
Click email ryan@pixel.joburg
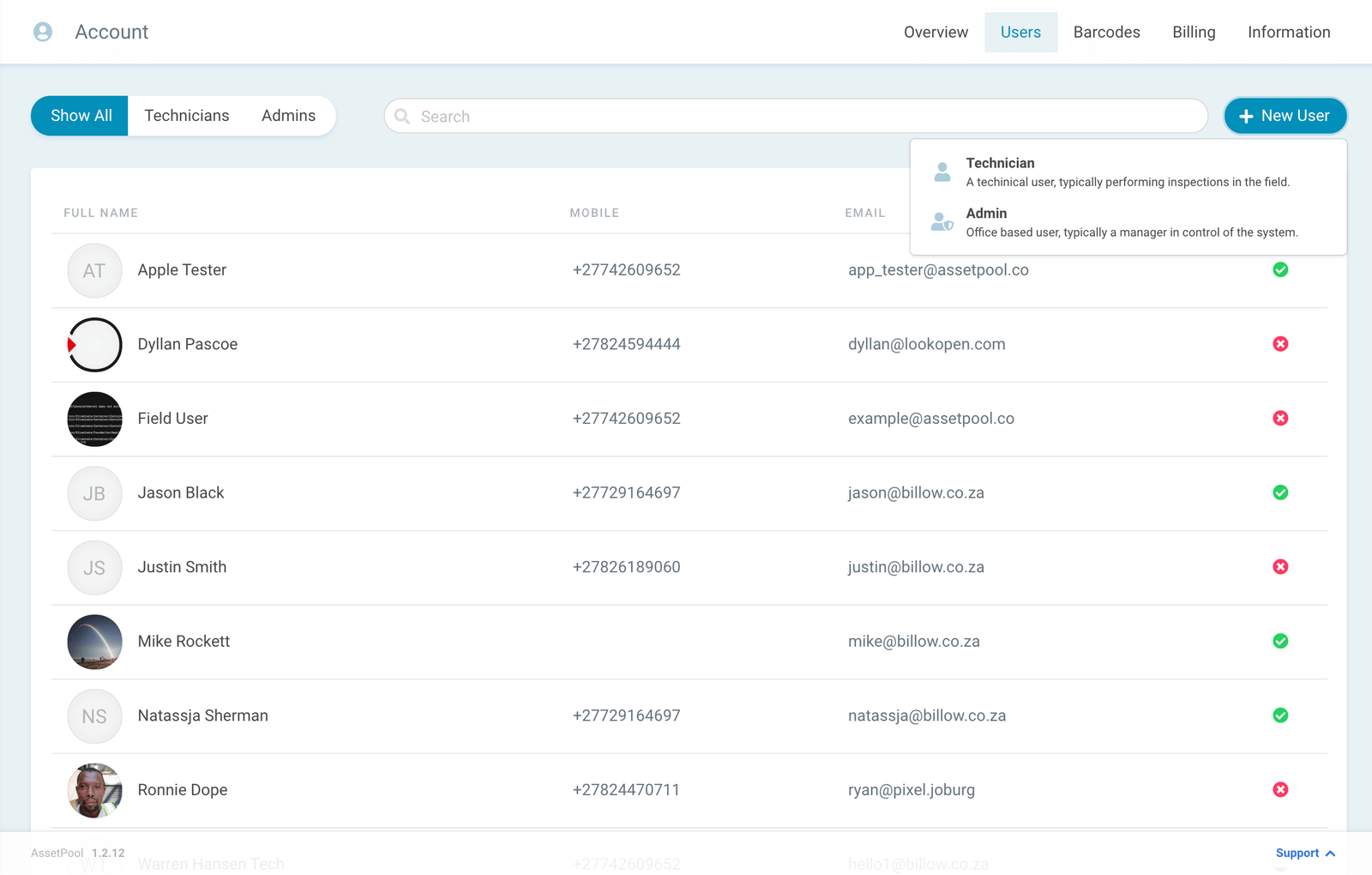912,790
